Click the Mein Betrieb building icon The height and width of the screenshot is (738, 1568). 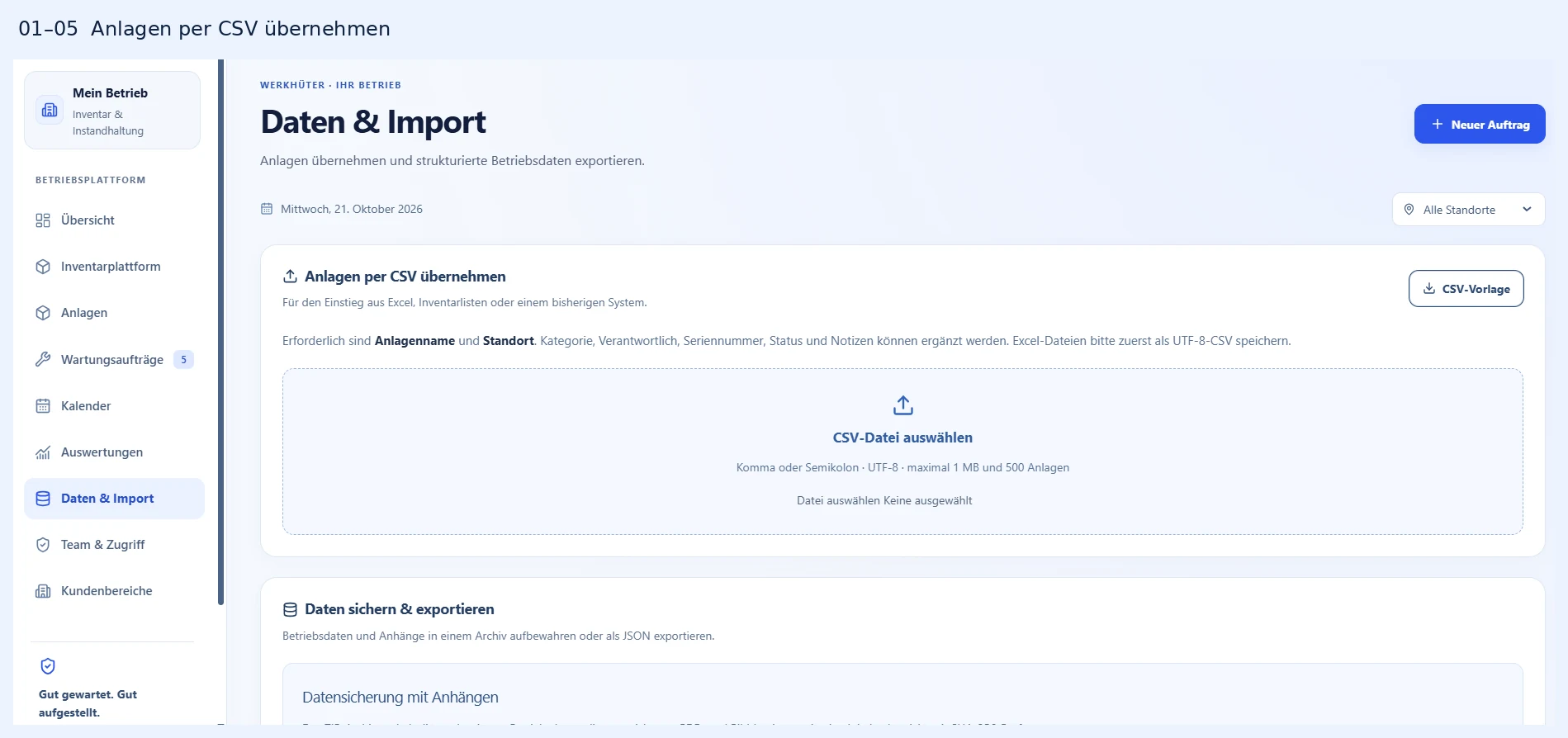tap(50, 110)
